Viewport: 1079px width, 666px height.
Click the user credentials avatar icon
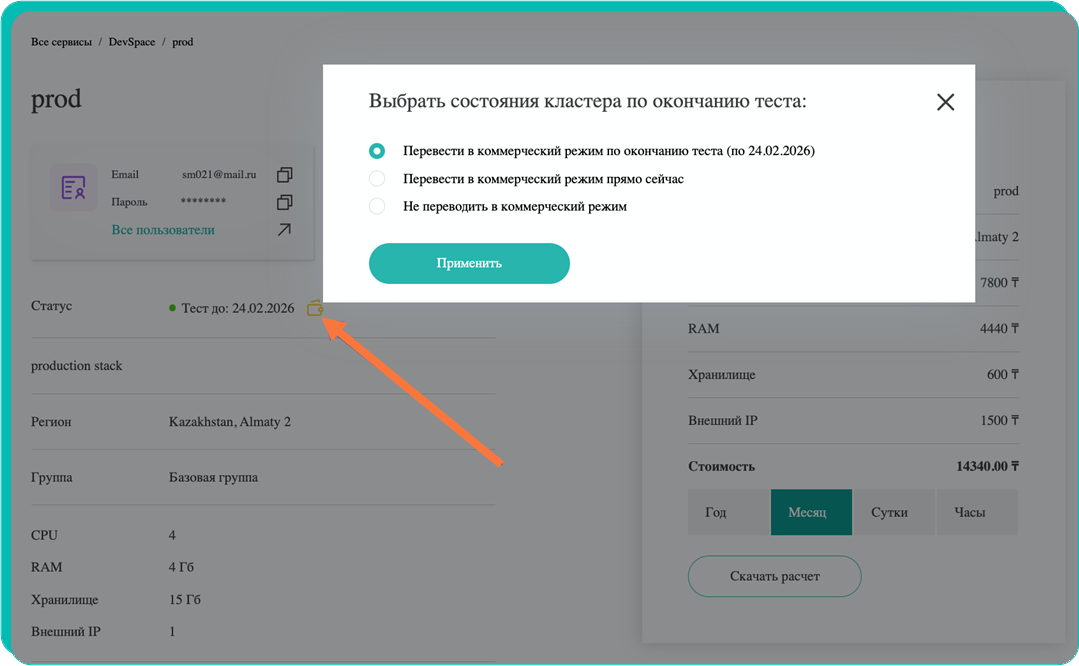tap(73, 187)
